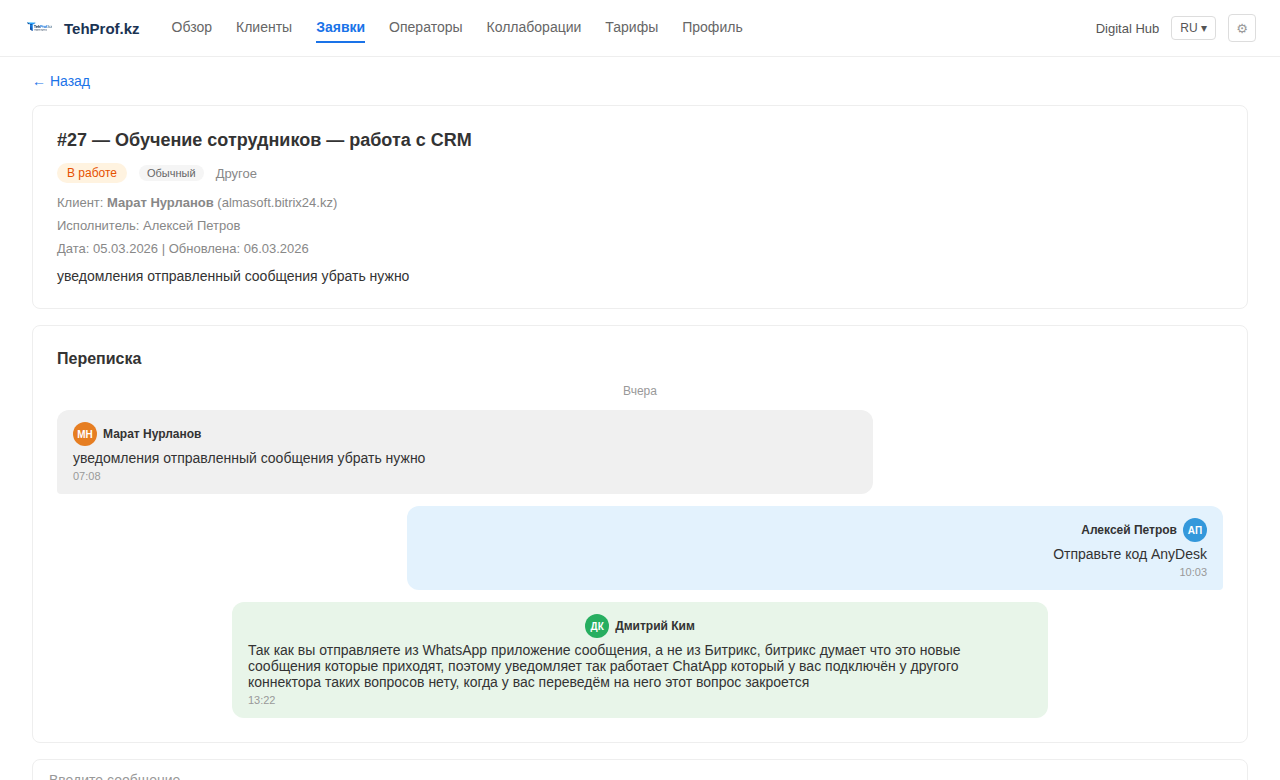Switch to the Клиенты tab
Screen dimensions: 1280x780
click(264, 27)
